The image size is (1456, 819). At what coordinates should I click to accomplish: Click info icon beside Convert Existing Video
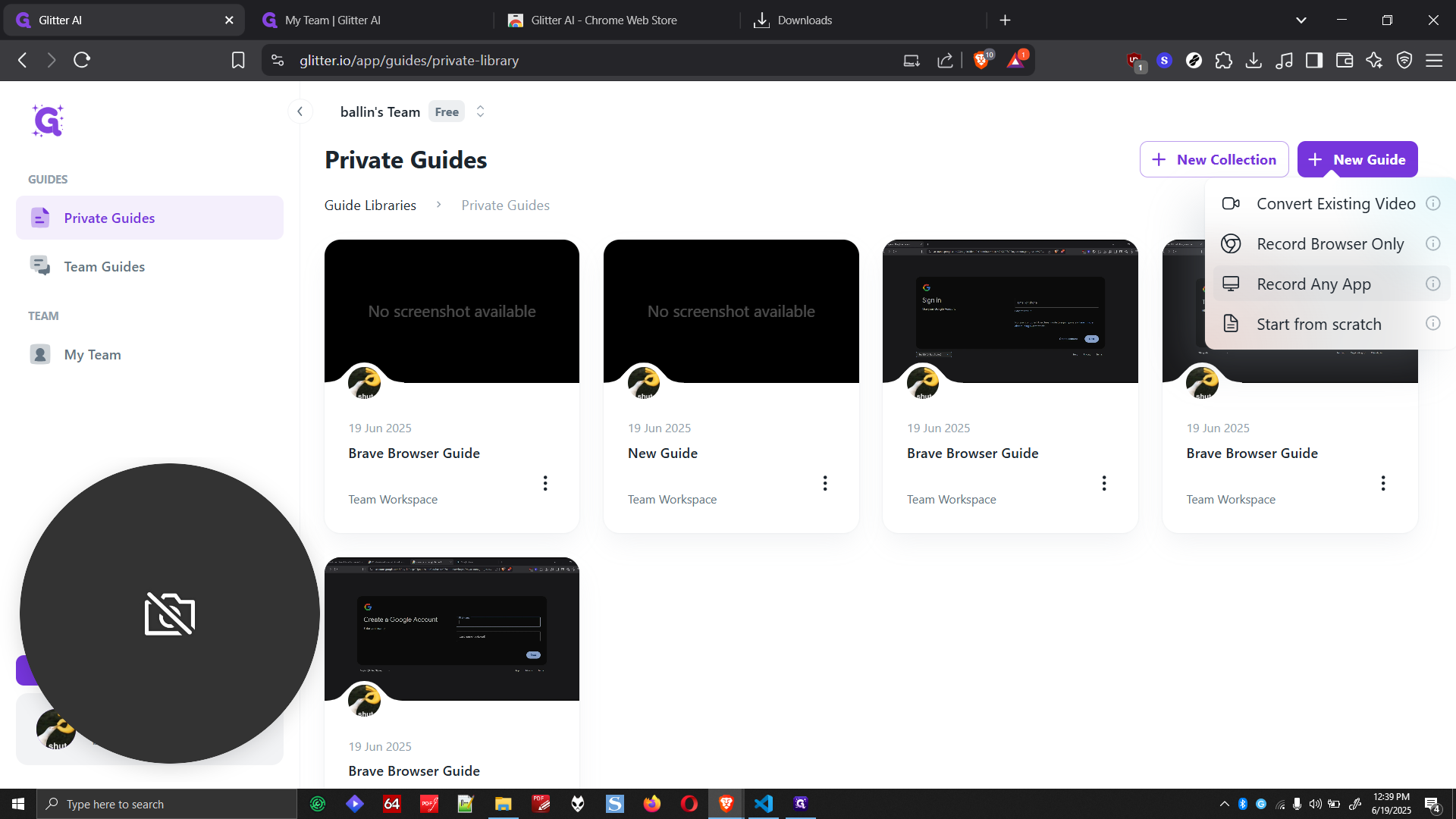point(1433,203)
